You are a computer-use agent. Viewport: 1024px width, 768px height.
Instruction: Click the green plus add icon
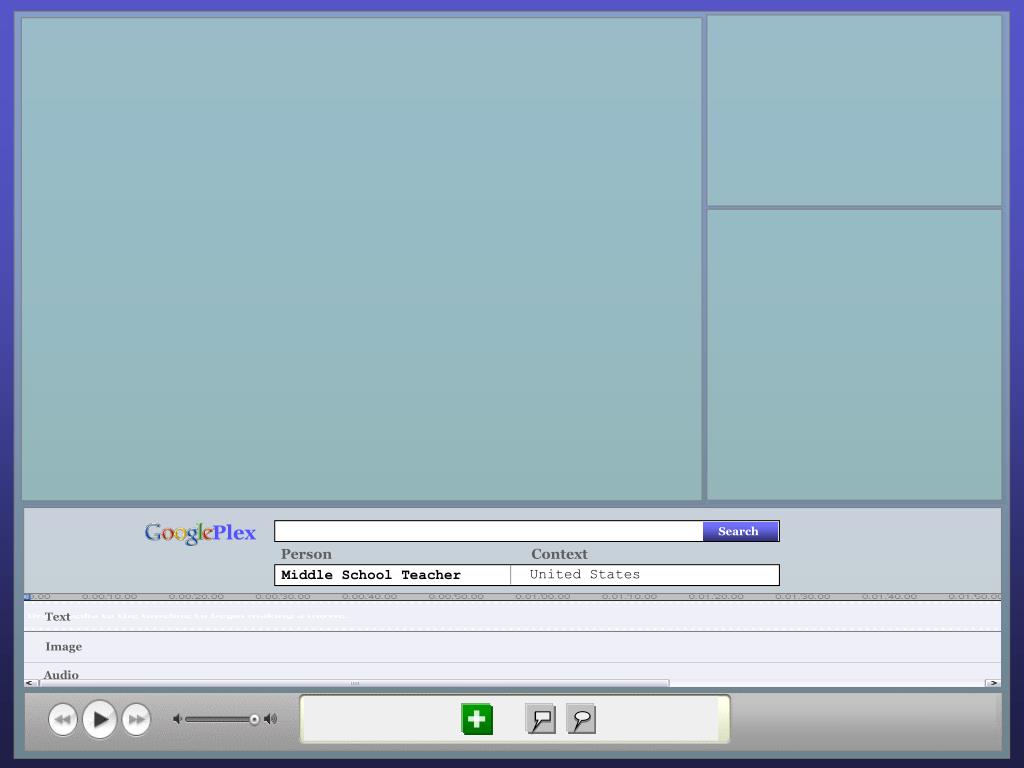(x=477, y=719)
